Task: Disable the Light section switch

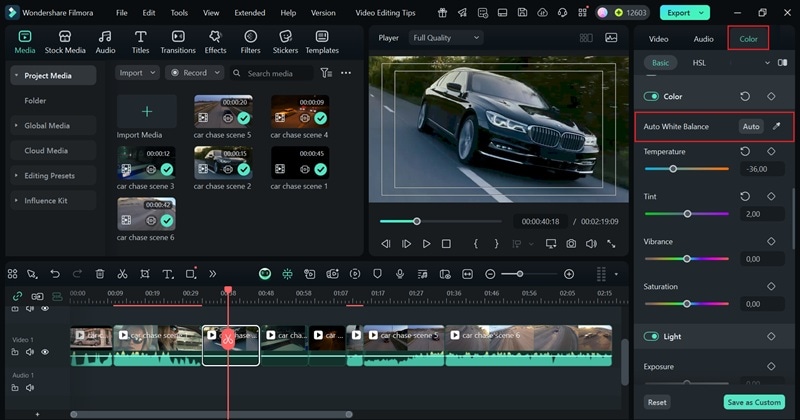Action: click(x=651, y=337)
